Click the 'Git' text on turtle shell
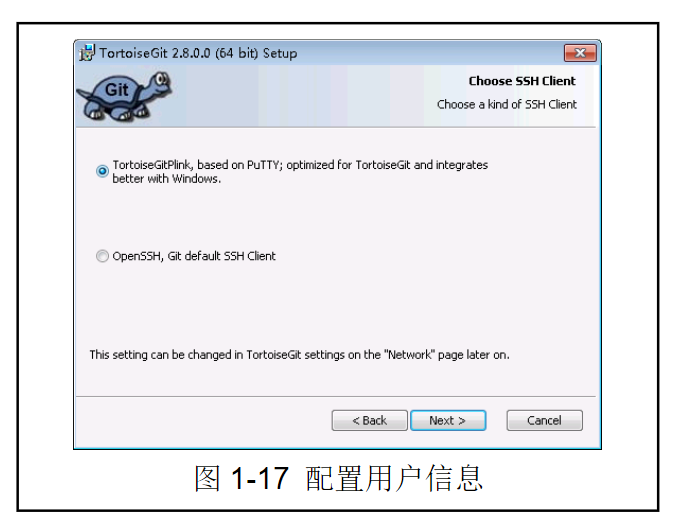This screenshot has height=526, width=681. [x=116, y=90]
